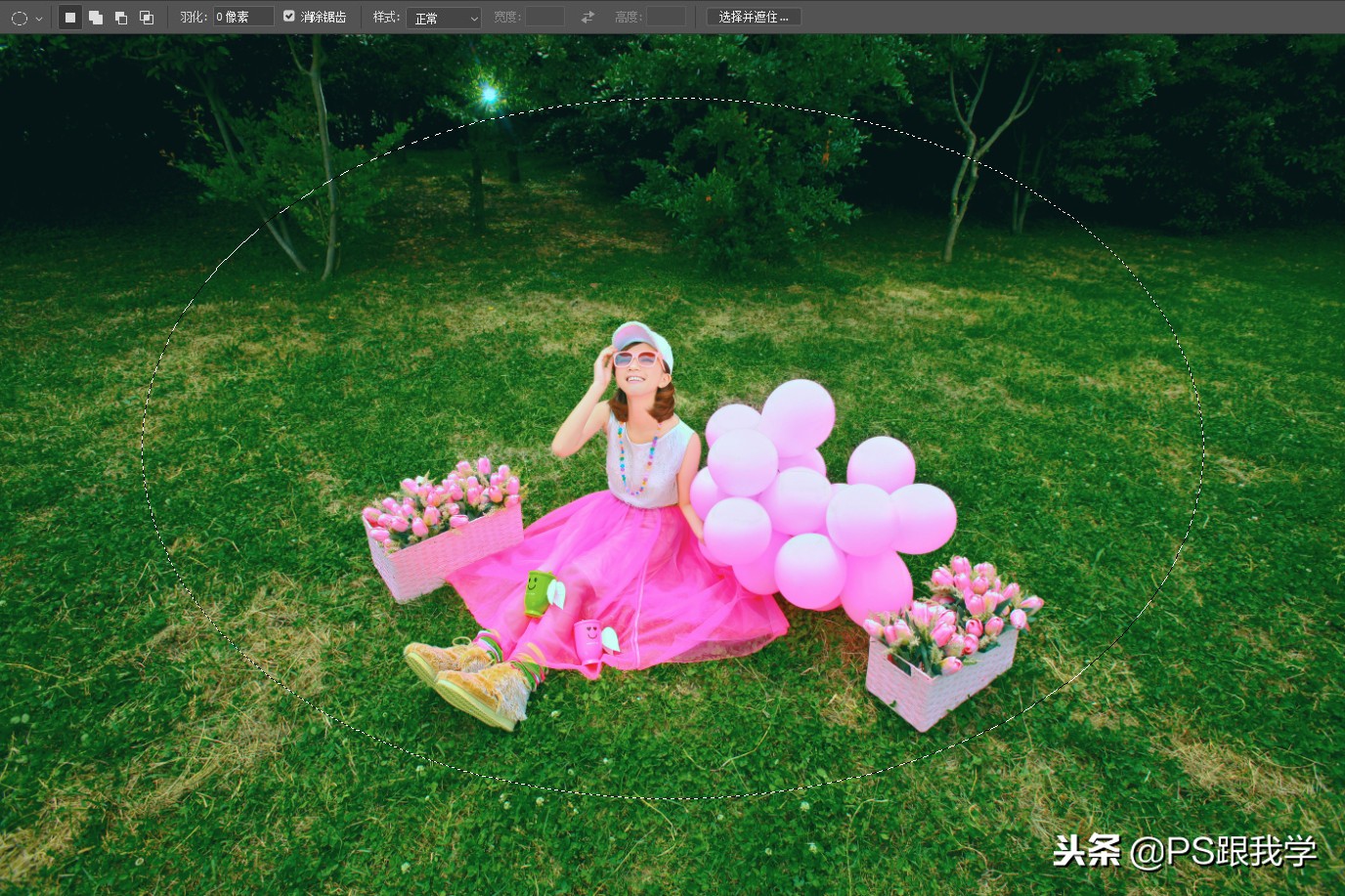Click the highlighted selection mode square icon
Image resolution: width=1345 pixels, height=896 pixels.
point(69,17)
